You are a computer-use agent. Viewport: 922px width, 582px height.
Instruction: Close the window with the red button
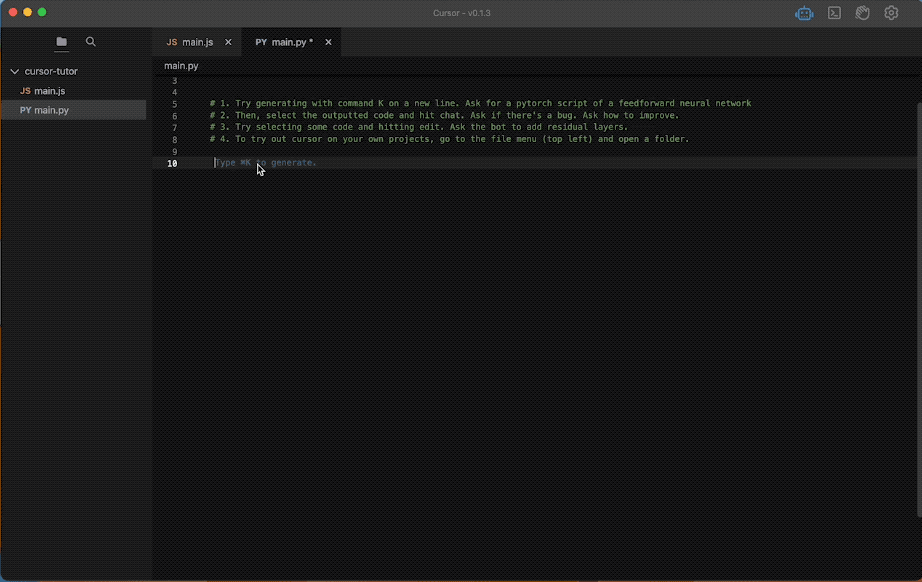pos(13,12)
